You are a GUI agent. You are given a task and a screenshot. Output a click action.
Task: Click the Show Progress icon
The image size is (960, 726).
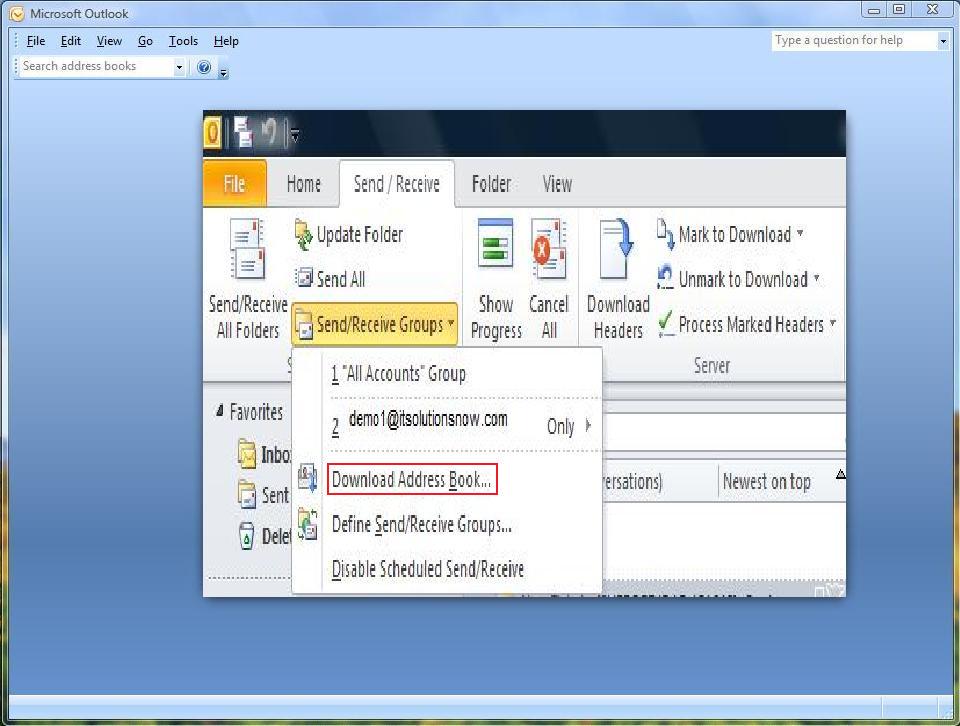click(x=495, y=242)
